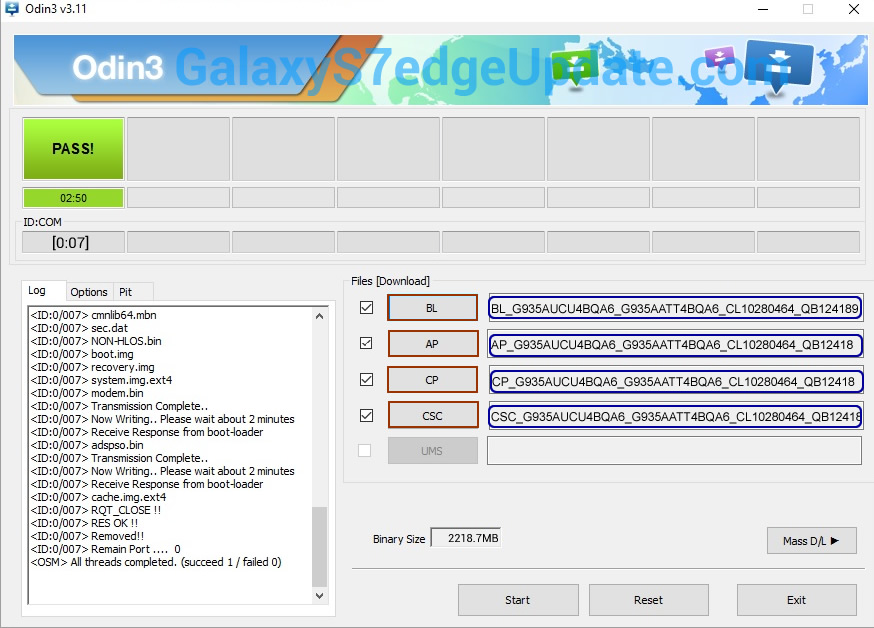
Task: Select log line 'RES OK !!'
Action: coord(84,523)
